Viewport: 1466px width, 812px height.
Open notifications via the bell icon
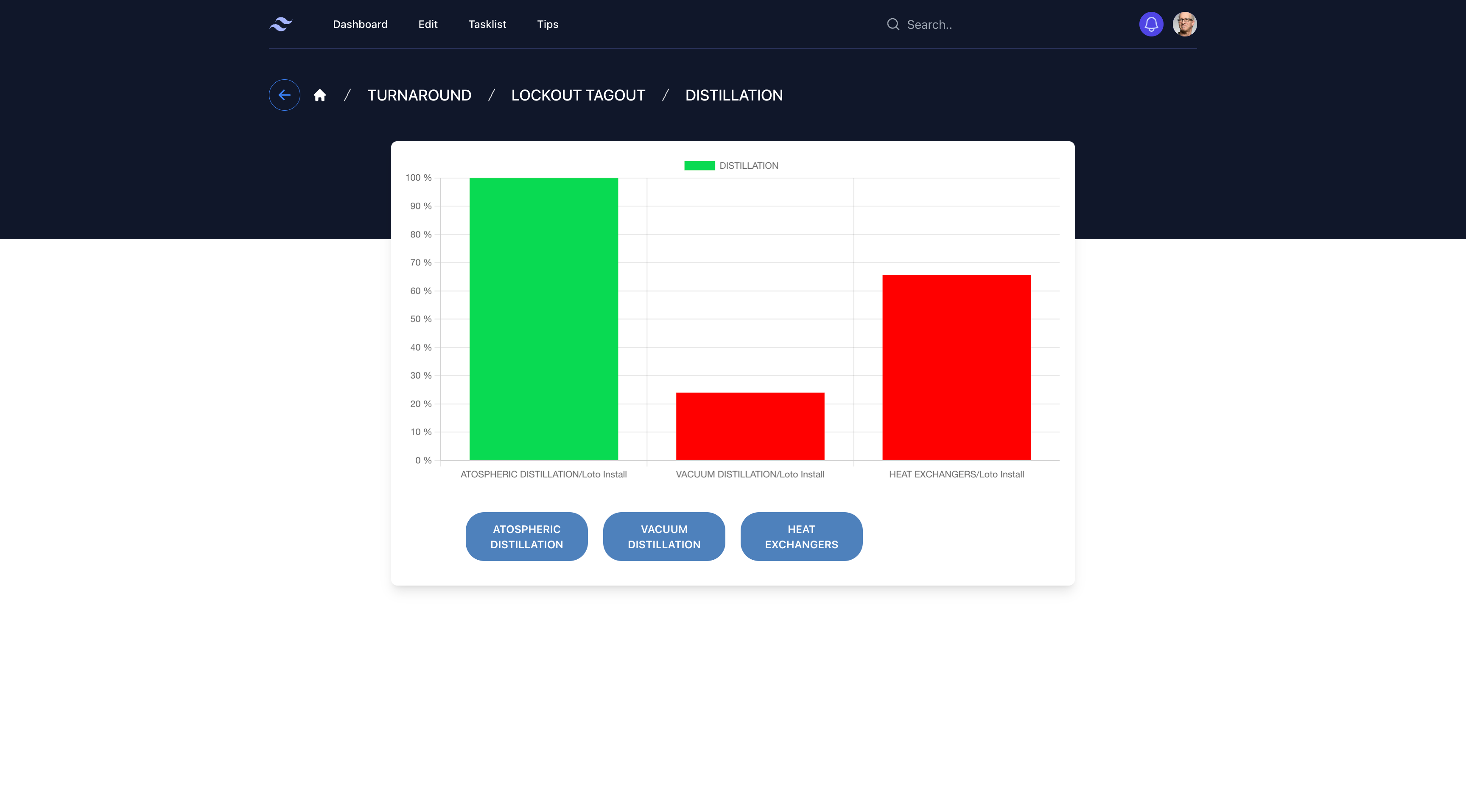1151,24
